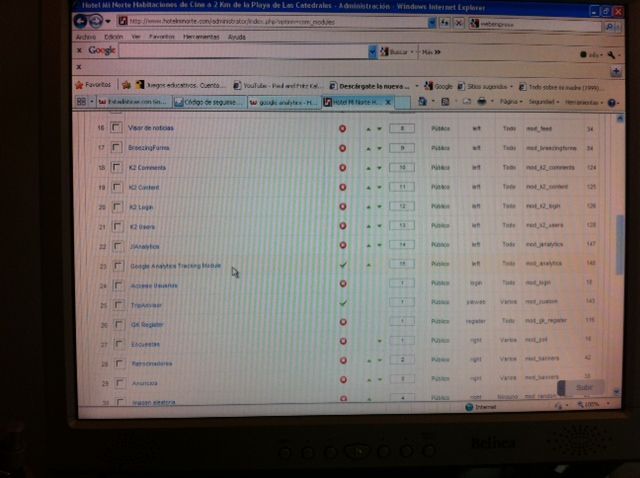
Task: Check the Visor de noticias checkbox
Action: pyautogui.click(x=116, y=128)
